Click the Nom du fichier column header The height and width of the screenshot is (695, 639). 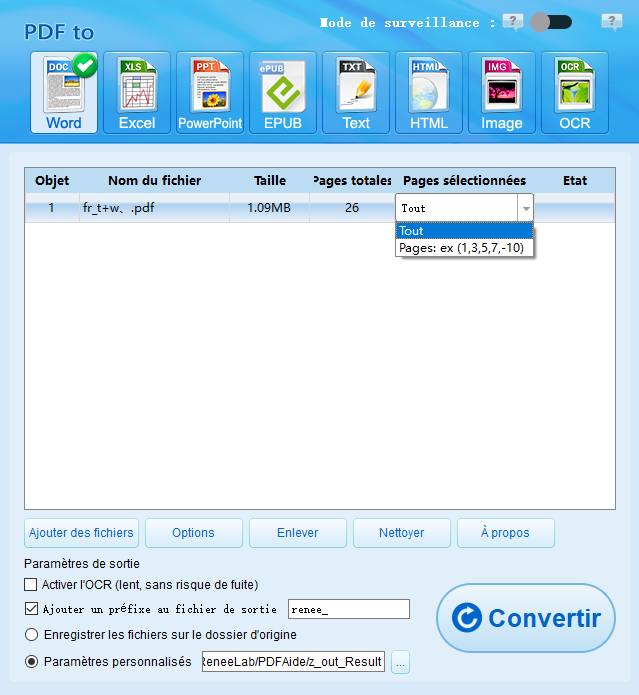154,180
